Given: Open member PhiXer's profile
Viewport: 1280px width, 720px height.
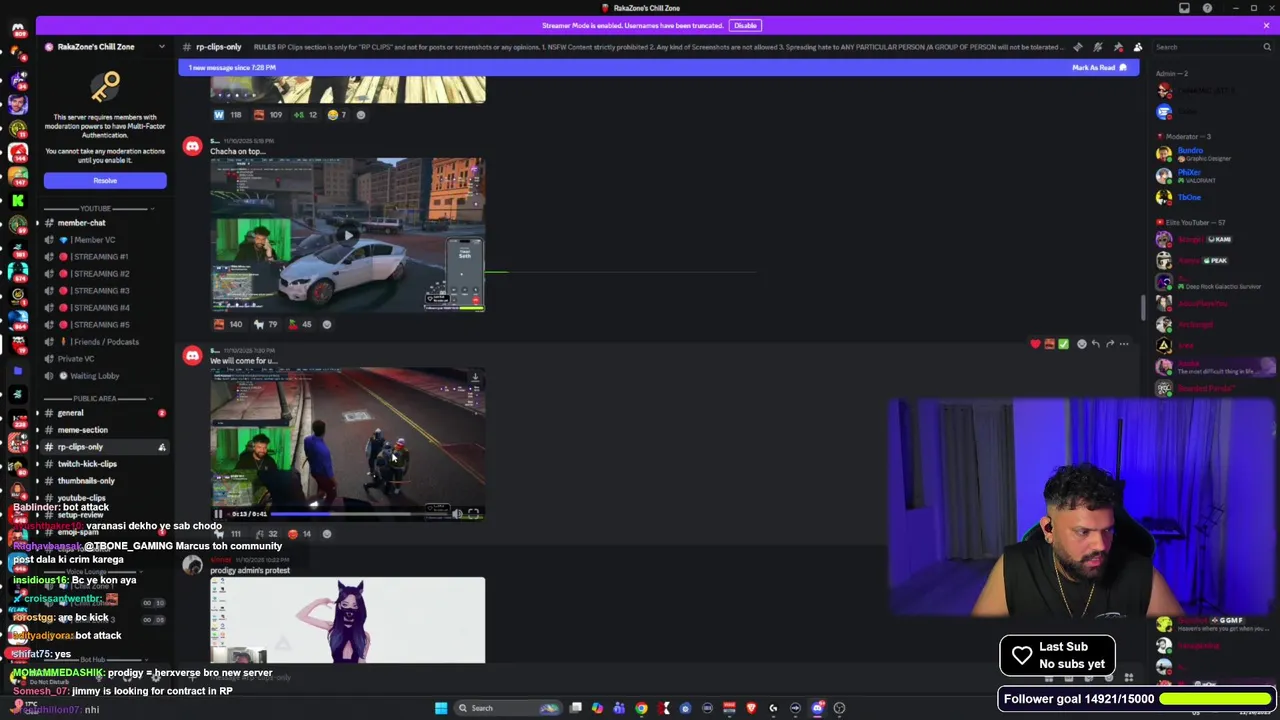Looking at the screenshot, I should pos(1188,172).
